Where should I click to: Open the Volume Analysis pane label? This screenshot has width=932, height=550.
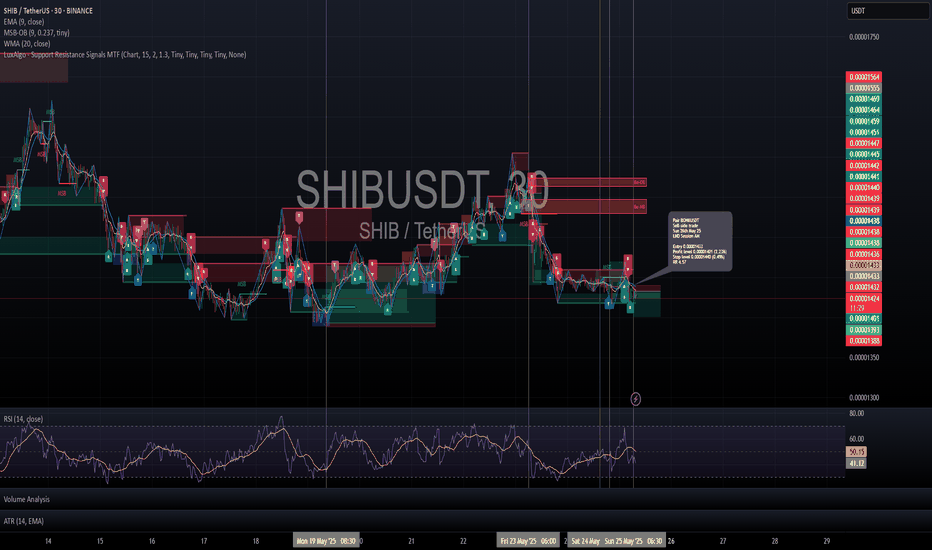27,499
